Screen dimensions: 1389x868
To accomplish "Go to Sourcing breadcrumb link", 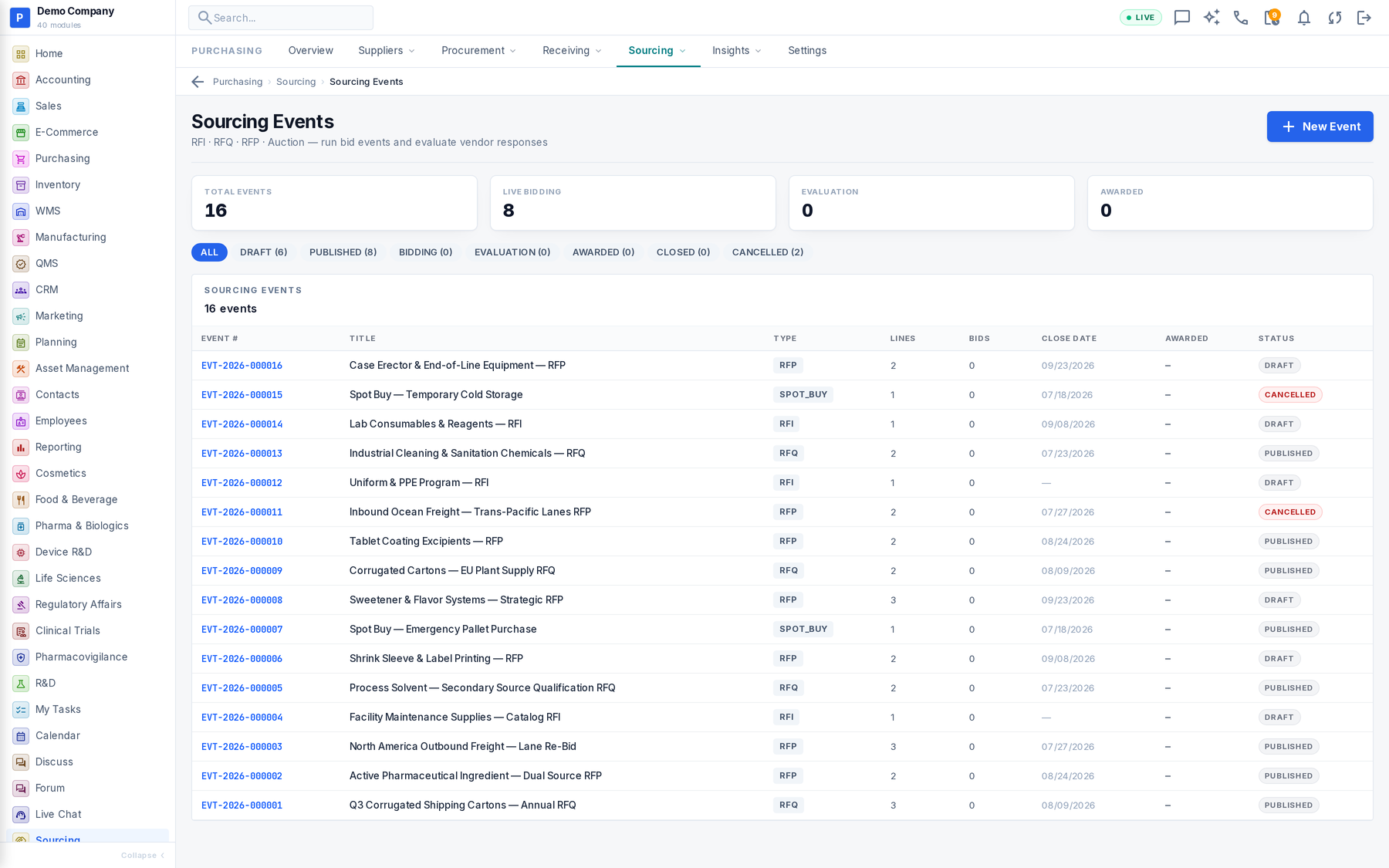I will (x=296, y=82).
